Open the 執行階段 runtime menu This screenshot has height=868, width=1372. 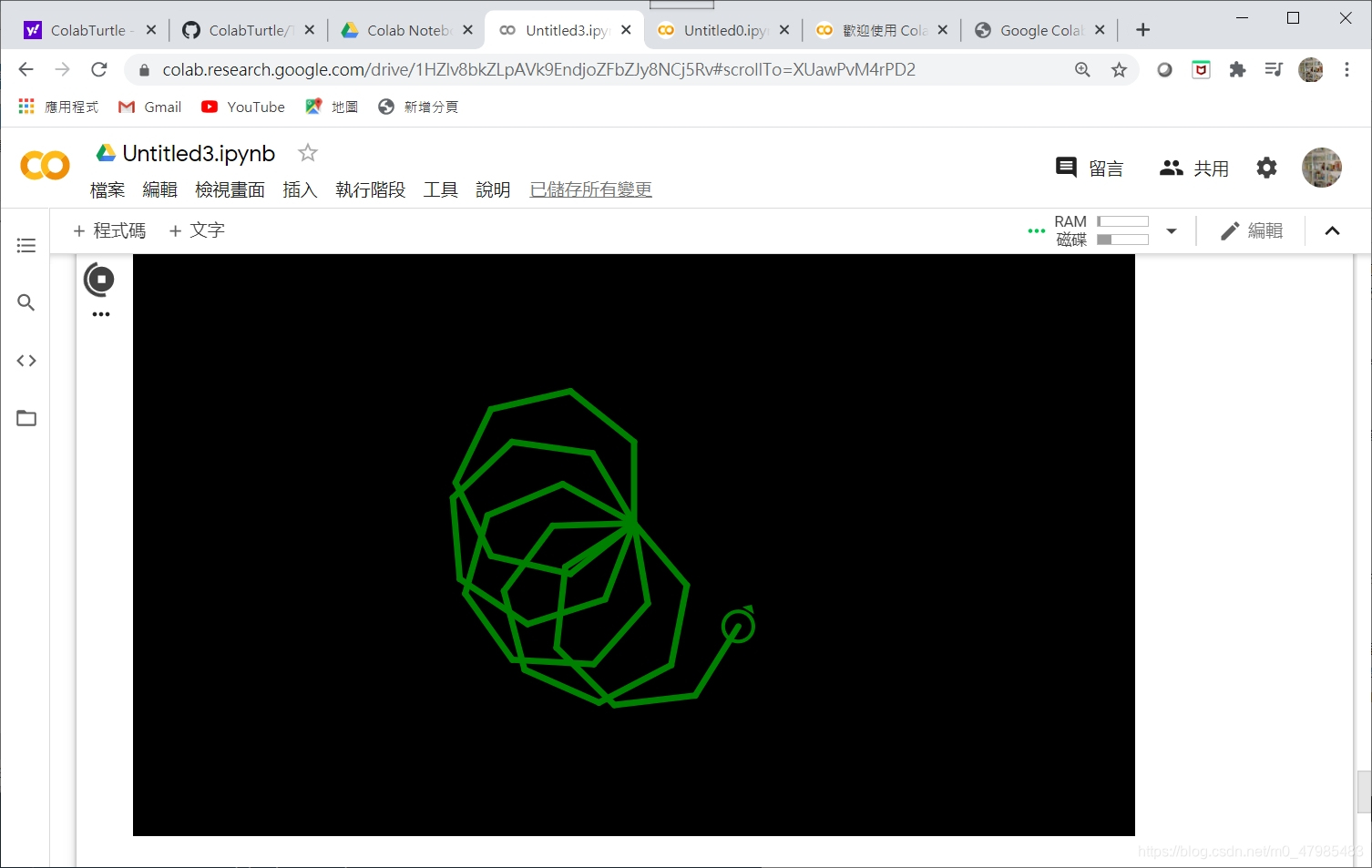[x=370, y=189]
